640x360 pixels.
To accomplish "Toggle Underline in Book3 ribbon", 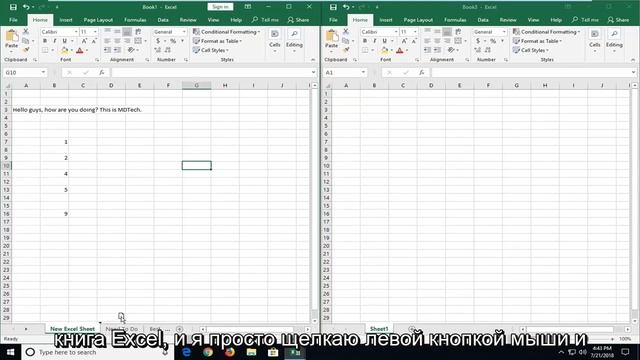I will (384, 41).
